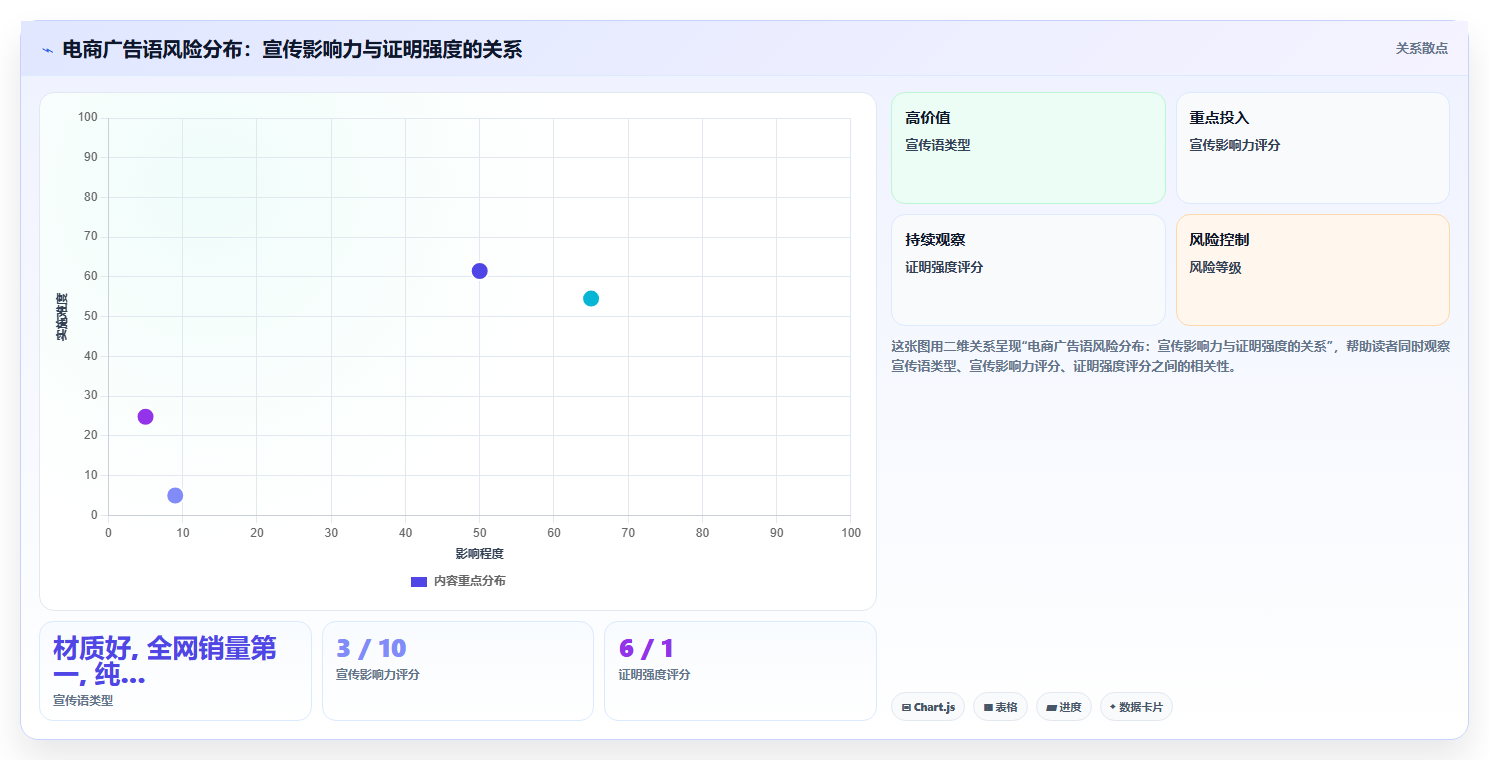Click 宣传语类型 text in 高价值 card
Viewport: 1489px width, 760px height.
click(x=938, y=145)
